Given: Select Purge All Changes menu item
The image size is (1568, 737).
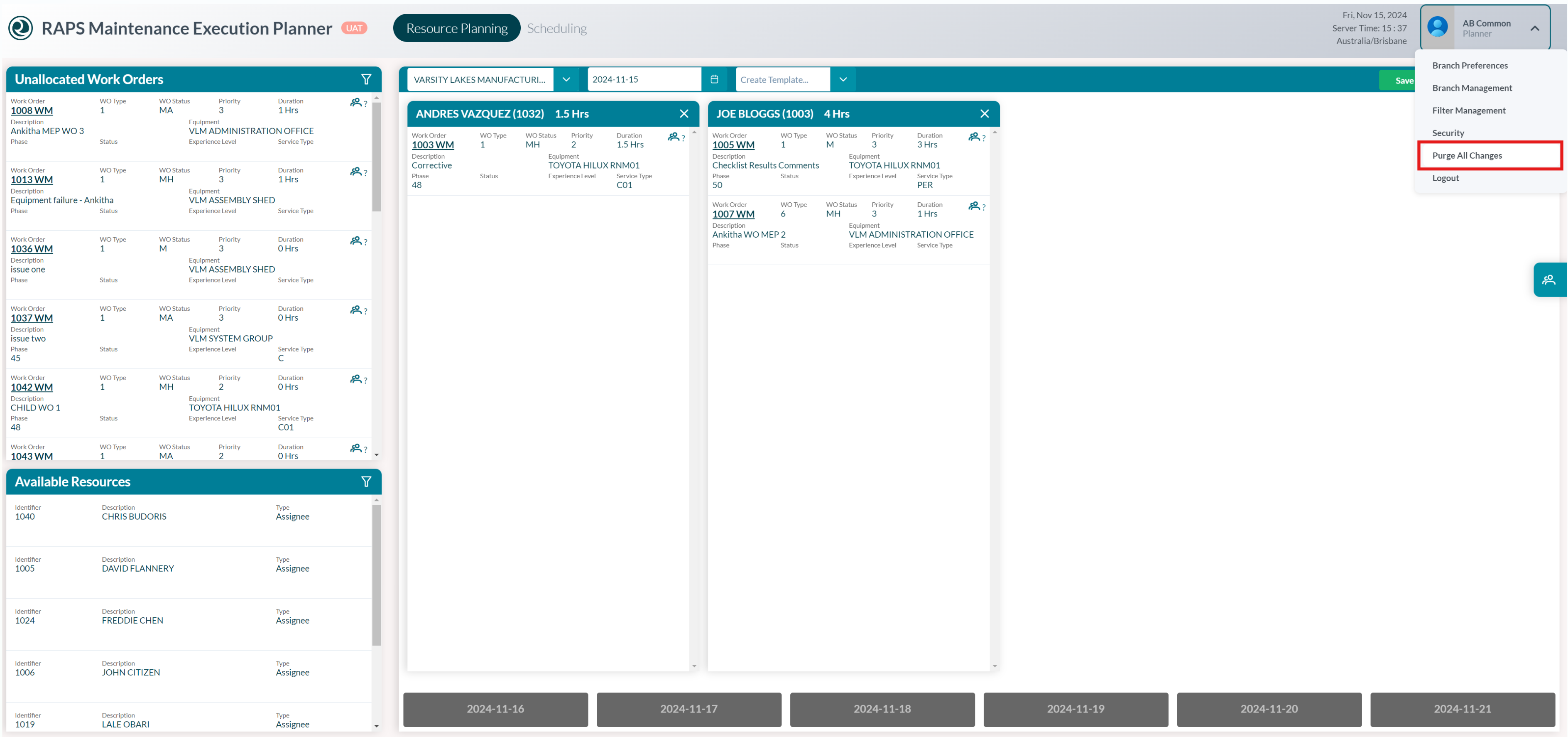Looking at the screenshot, I should click(1467, 155).
